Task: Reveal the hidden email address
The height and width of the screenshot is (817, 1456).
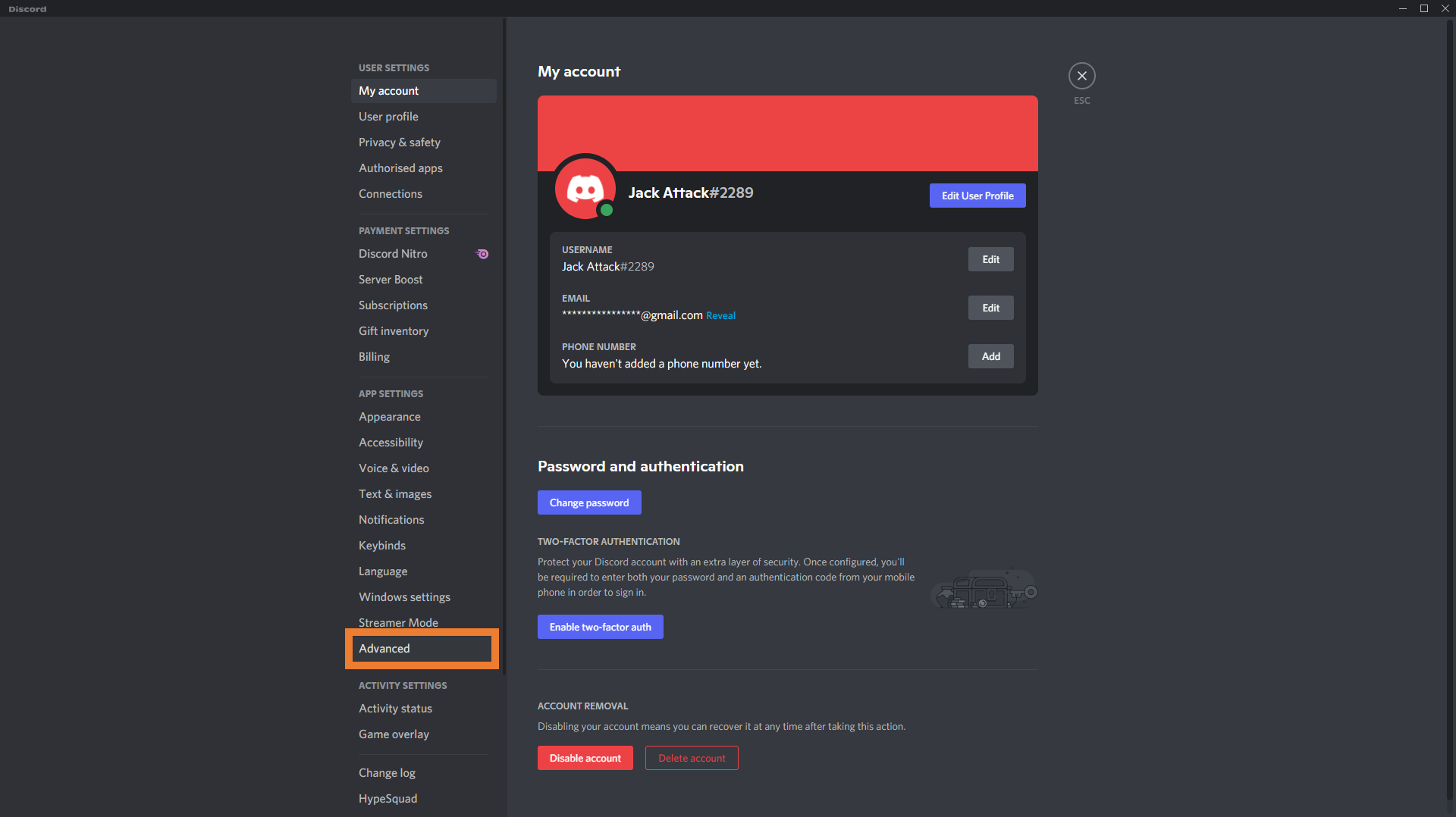Action: click(x=720, y=316)
